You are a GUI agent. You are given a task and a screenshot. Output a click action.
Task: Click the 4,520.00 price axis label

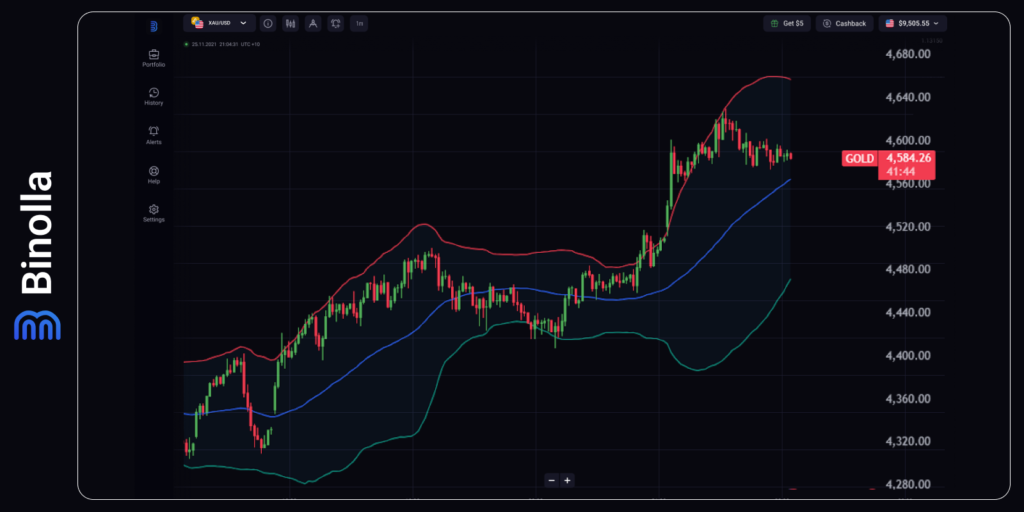click(x=906, y=227)
